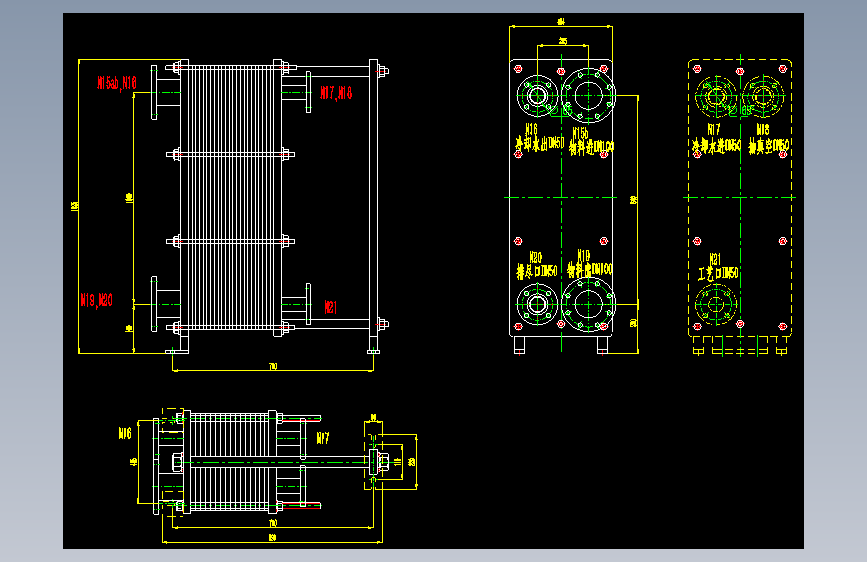Click the yellow "N20" label above 排尽口DN50
The height and width of the screenshot is (562, 867).
click(x=536, y=257)
